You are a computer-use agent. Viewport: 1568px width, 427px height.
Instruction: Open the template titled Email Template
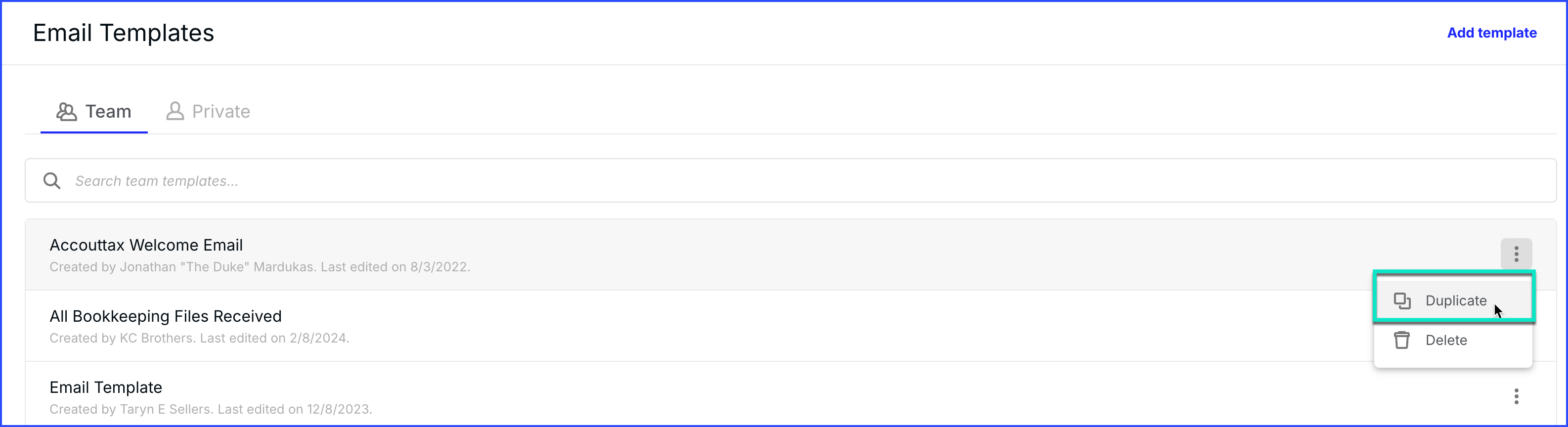(106, 387)
